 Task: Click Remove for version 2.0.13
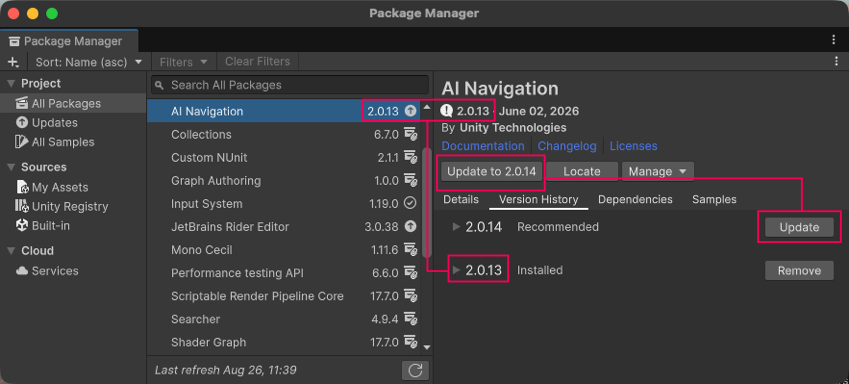(x=799, y=270)
